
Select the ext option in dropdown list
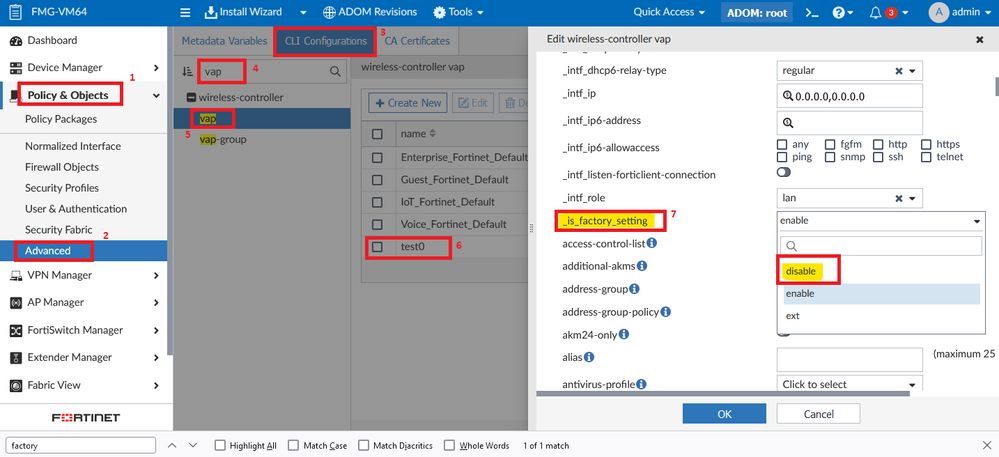point(882,316)
